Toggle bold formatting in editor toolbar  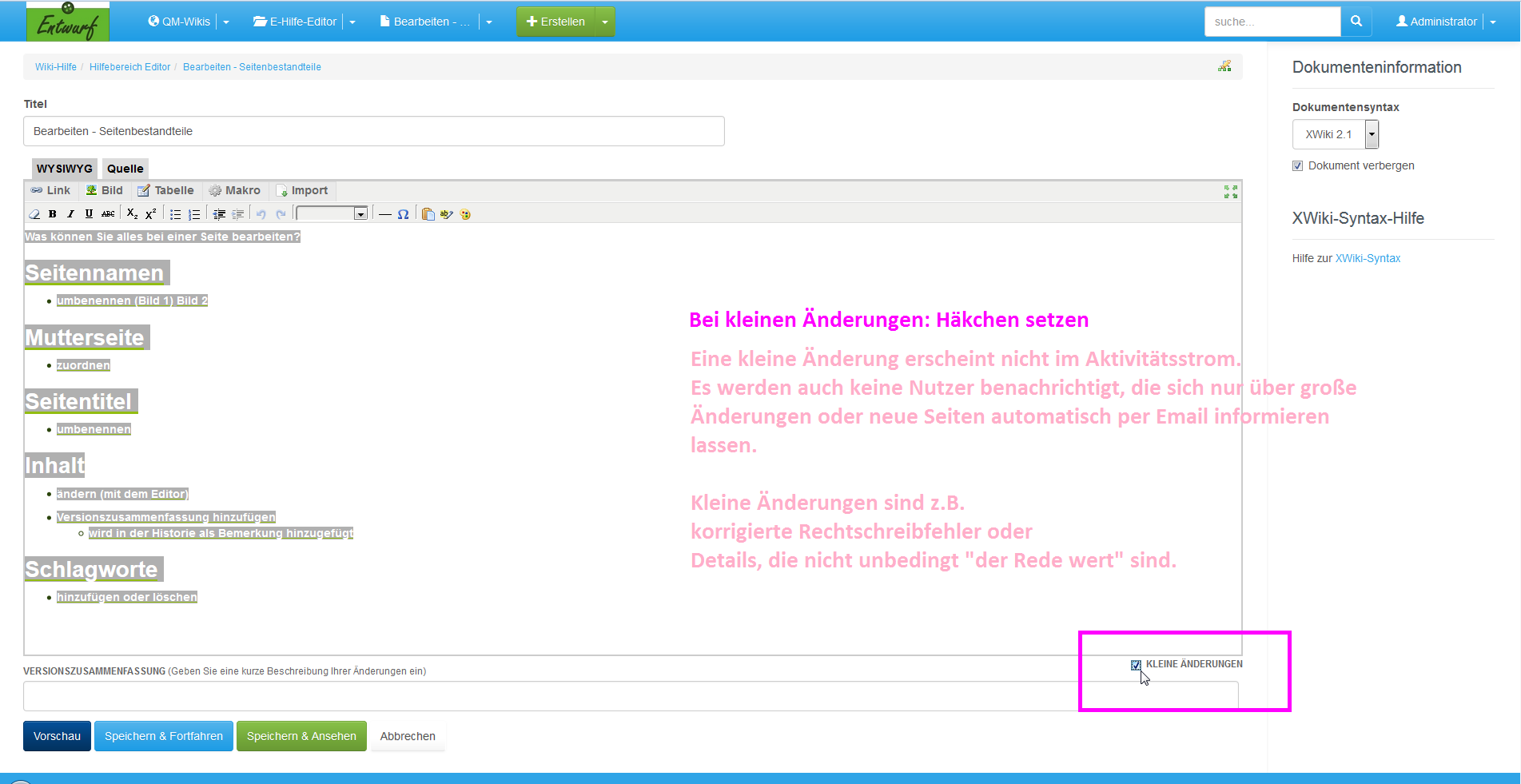(x=53, y=214)
